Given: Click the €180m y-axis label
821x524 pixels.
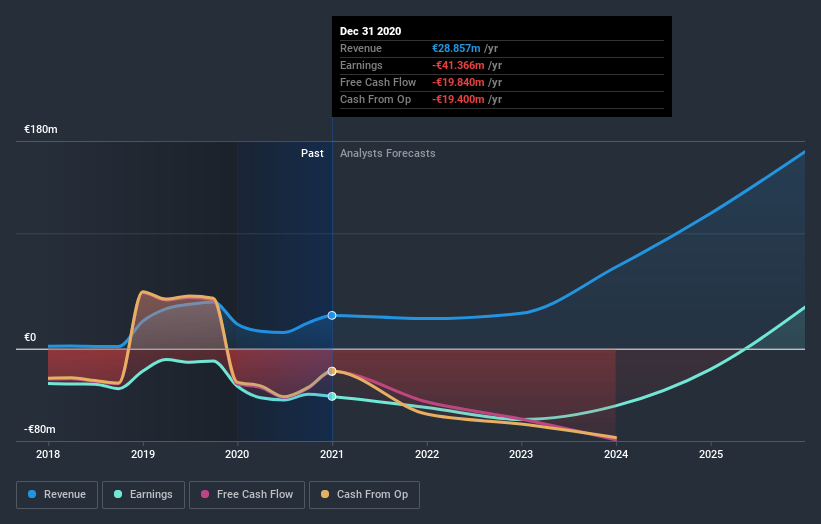Looking at the screenshot, I should coord(41,129).
